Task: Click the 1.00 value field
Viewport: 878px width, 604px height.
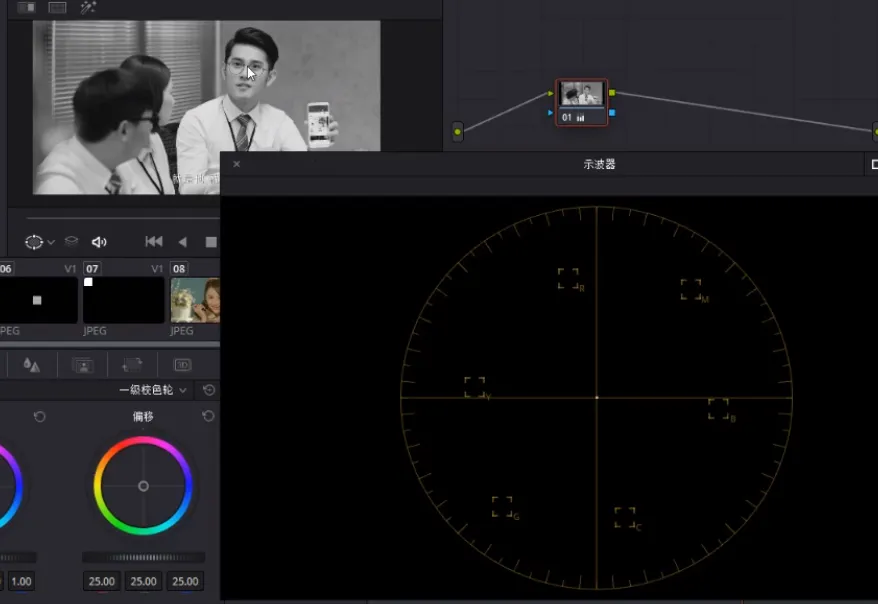Action: click(x=21, y=582)
